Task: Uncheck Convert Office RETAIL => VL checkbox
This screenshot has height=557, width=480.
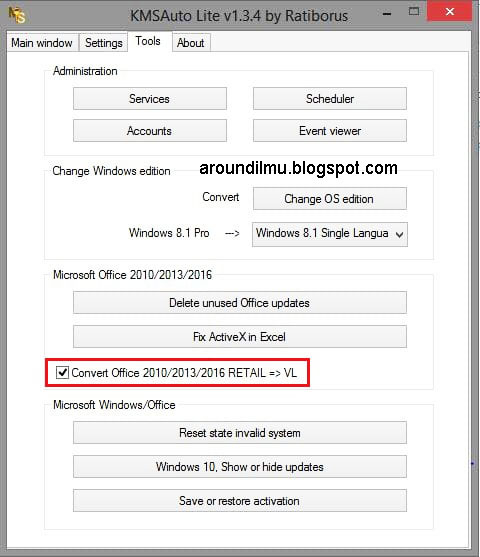Action: [x=62, y=373]
